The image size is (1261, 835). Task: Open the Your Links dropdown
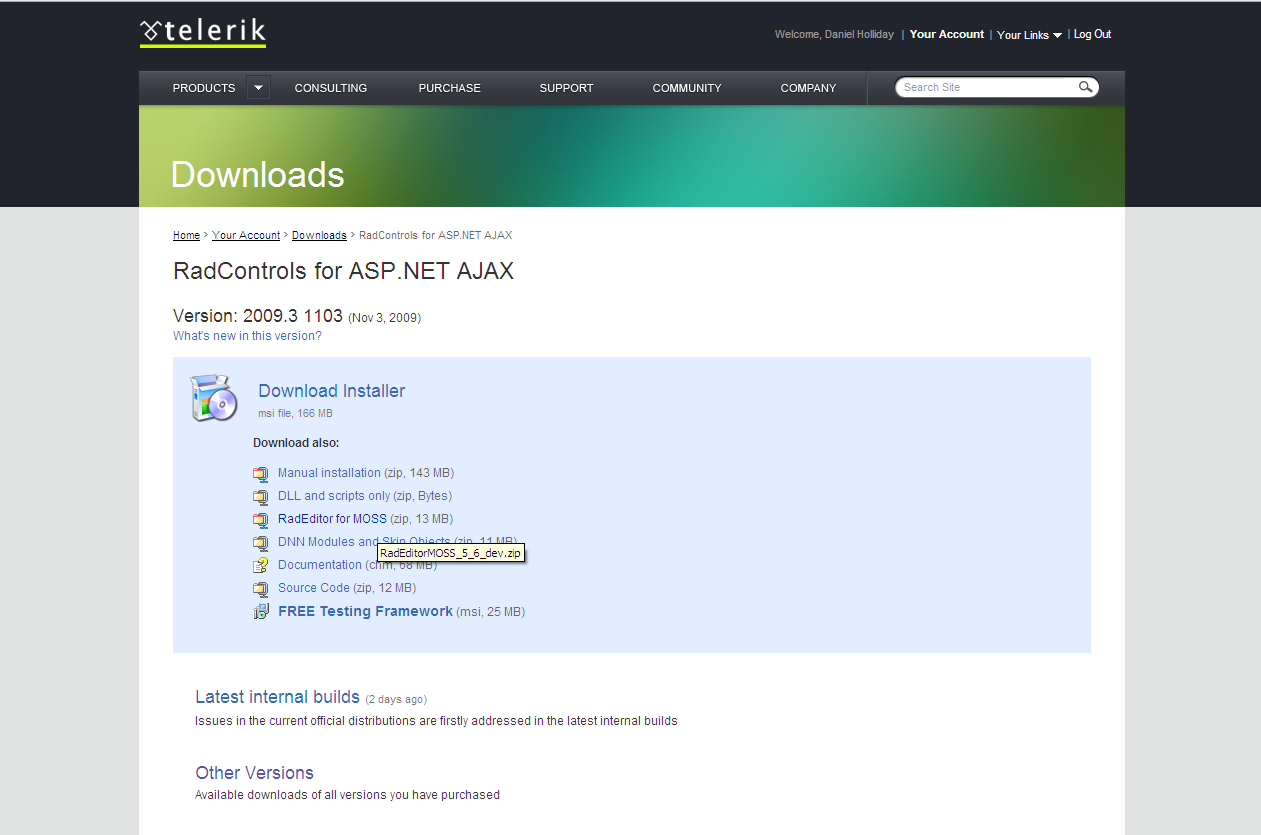[x=1029, y=35]
